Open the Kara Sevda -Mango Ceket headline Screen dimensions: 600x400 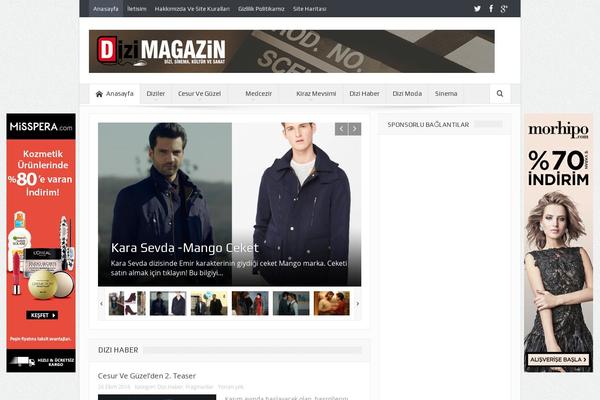pos(185,248)
